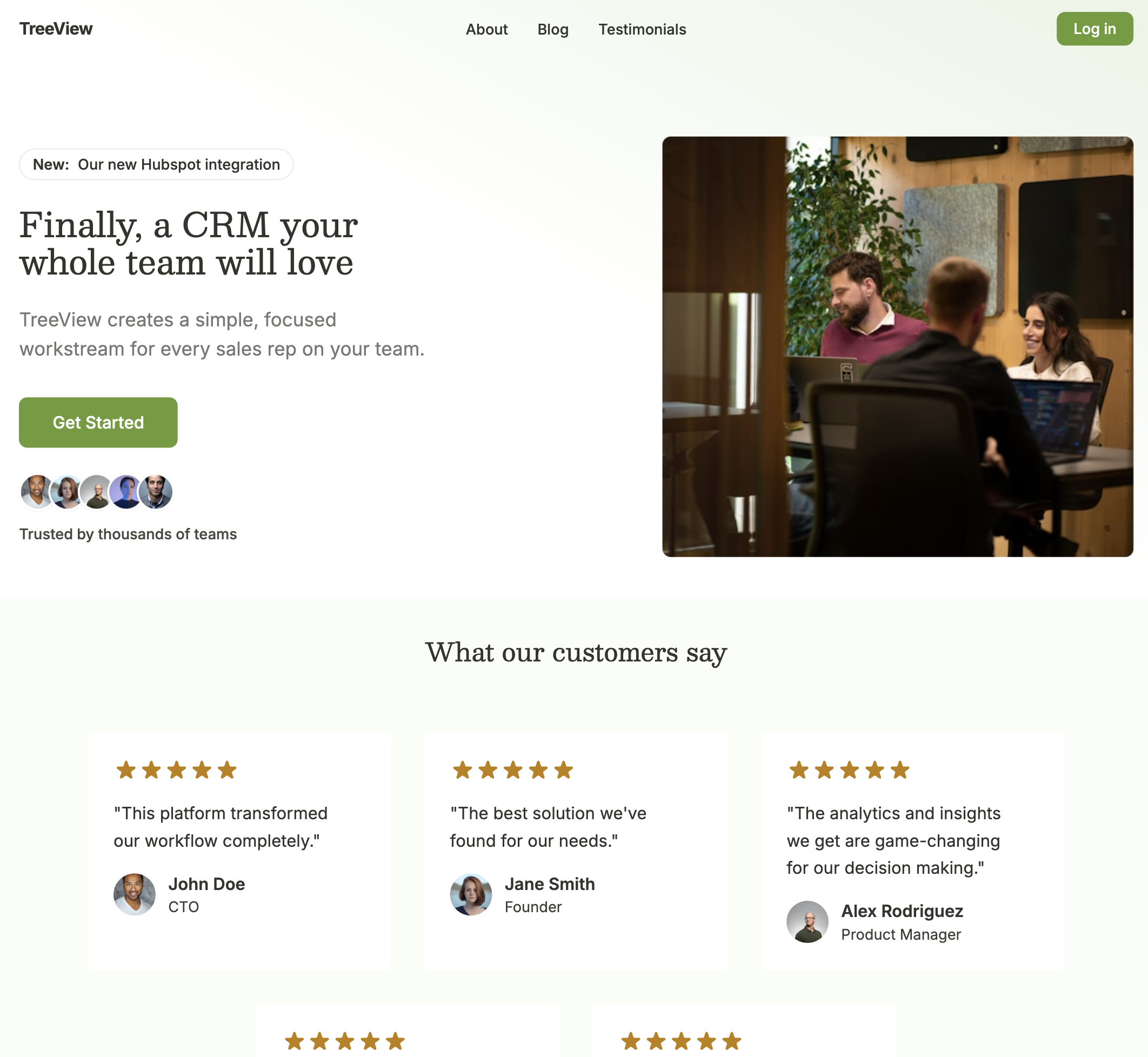Viewport: 1148px width, 1057px height.
Task: Go to the Blog page
Action: (552, 29)
